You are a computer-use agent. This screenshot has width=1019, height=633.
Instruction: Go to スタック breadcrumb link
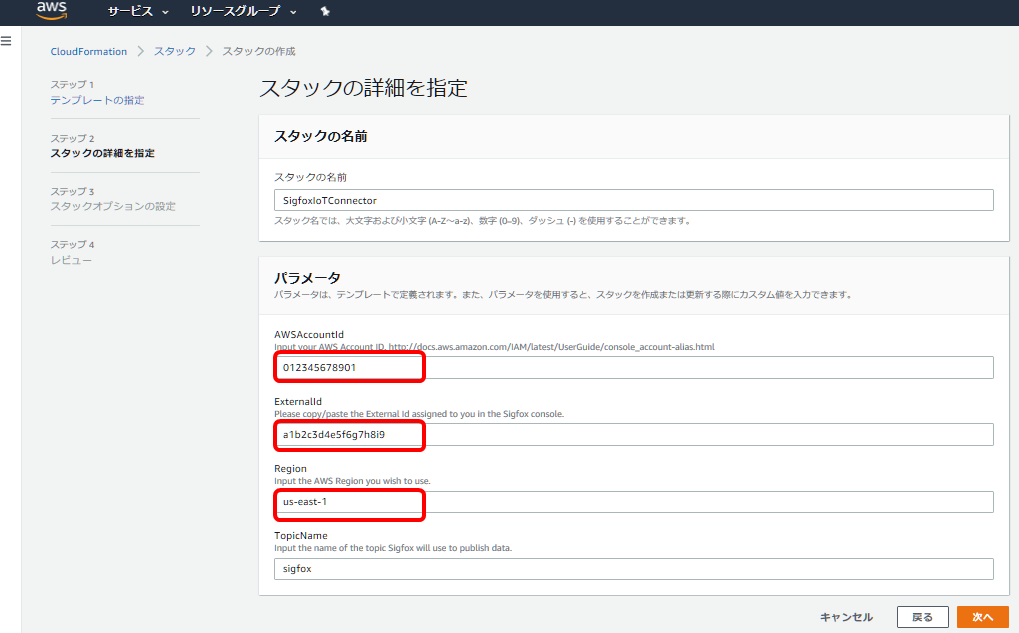[175, 51]
